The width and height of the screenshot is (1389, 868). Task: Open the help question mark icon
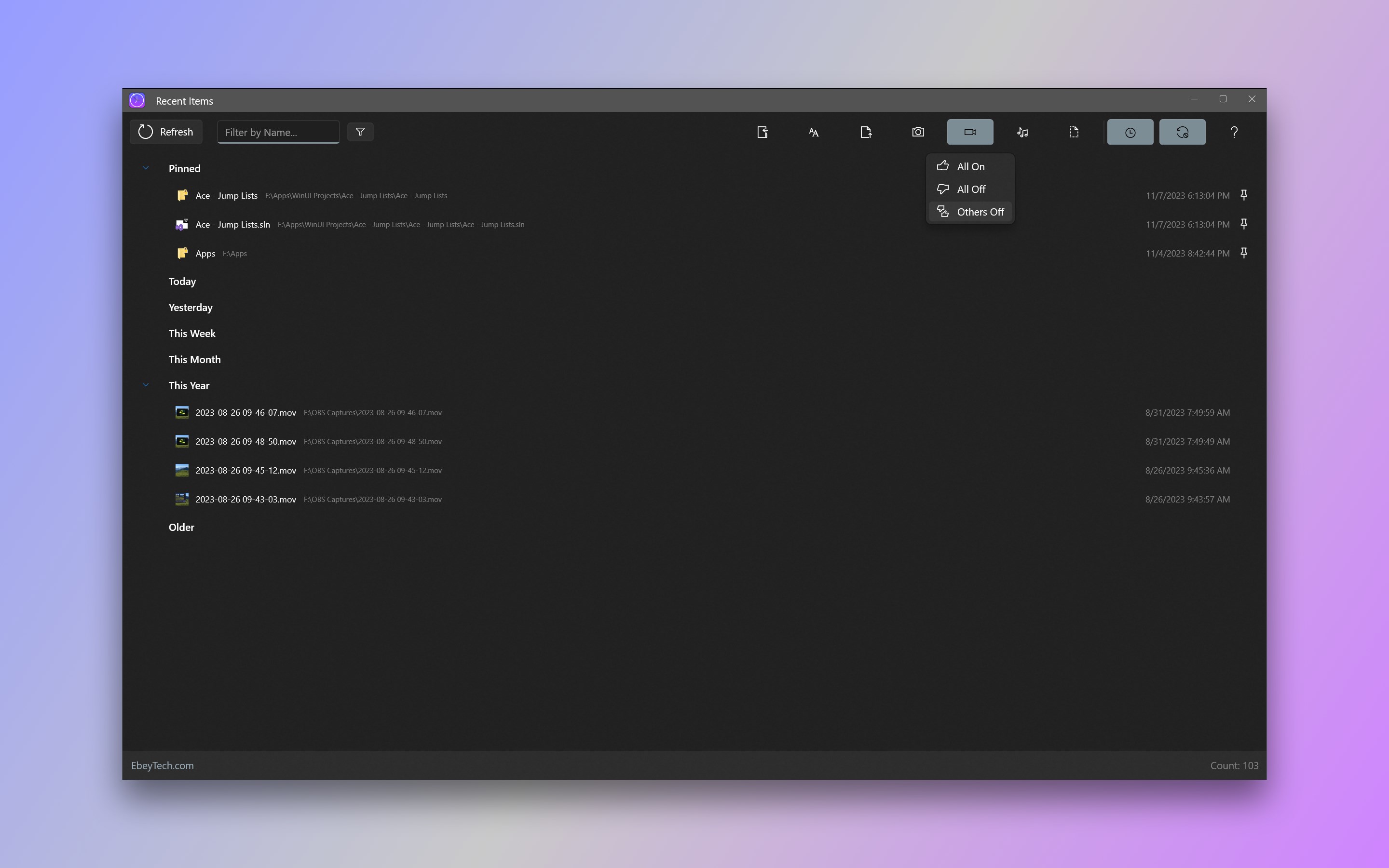[x=1234, y=132]
